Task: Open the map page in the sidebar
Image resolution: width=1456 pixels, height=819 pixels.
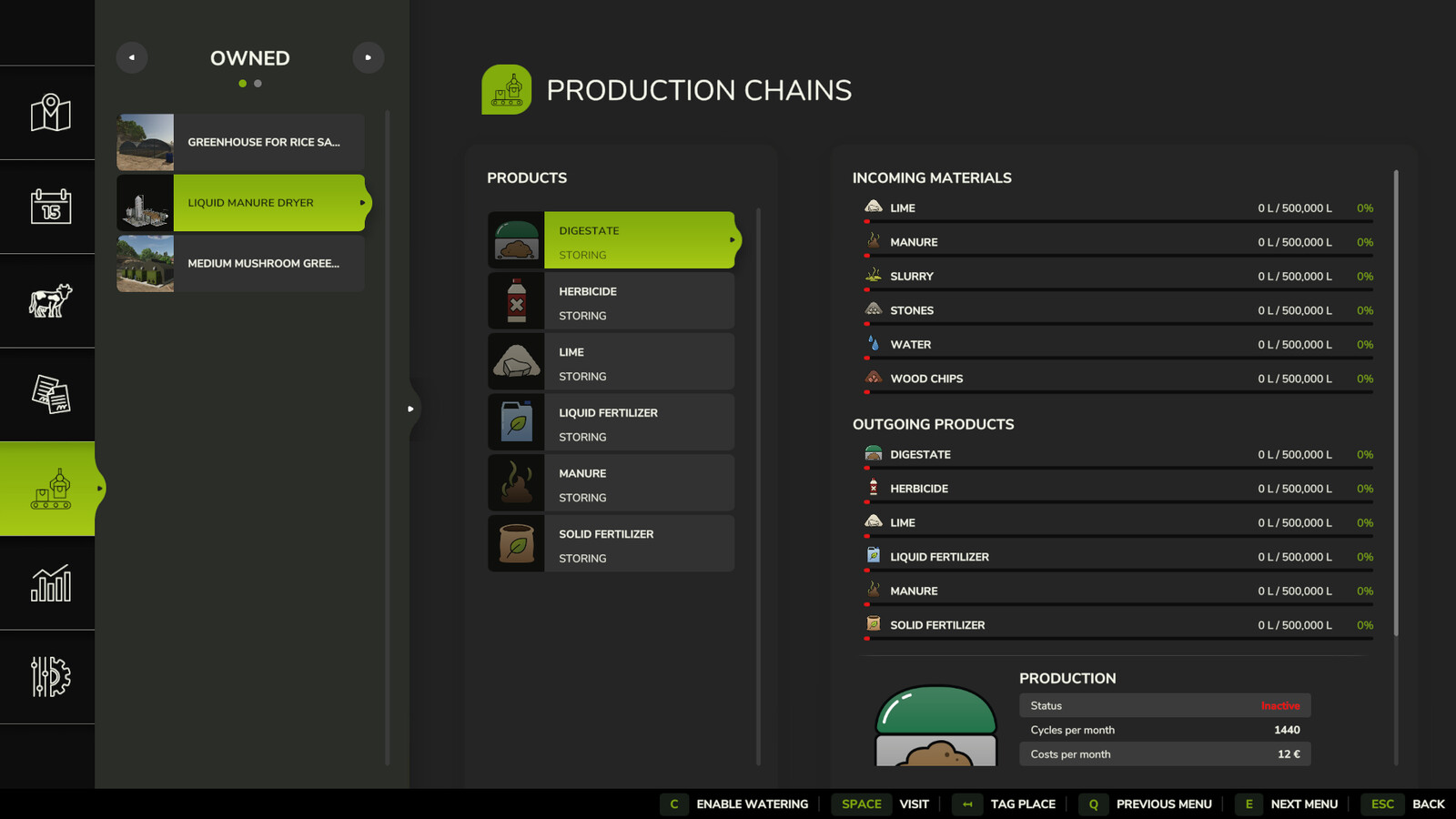Action: tap(50, 113)
